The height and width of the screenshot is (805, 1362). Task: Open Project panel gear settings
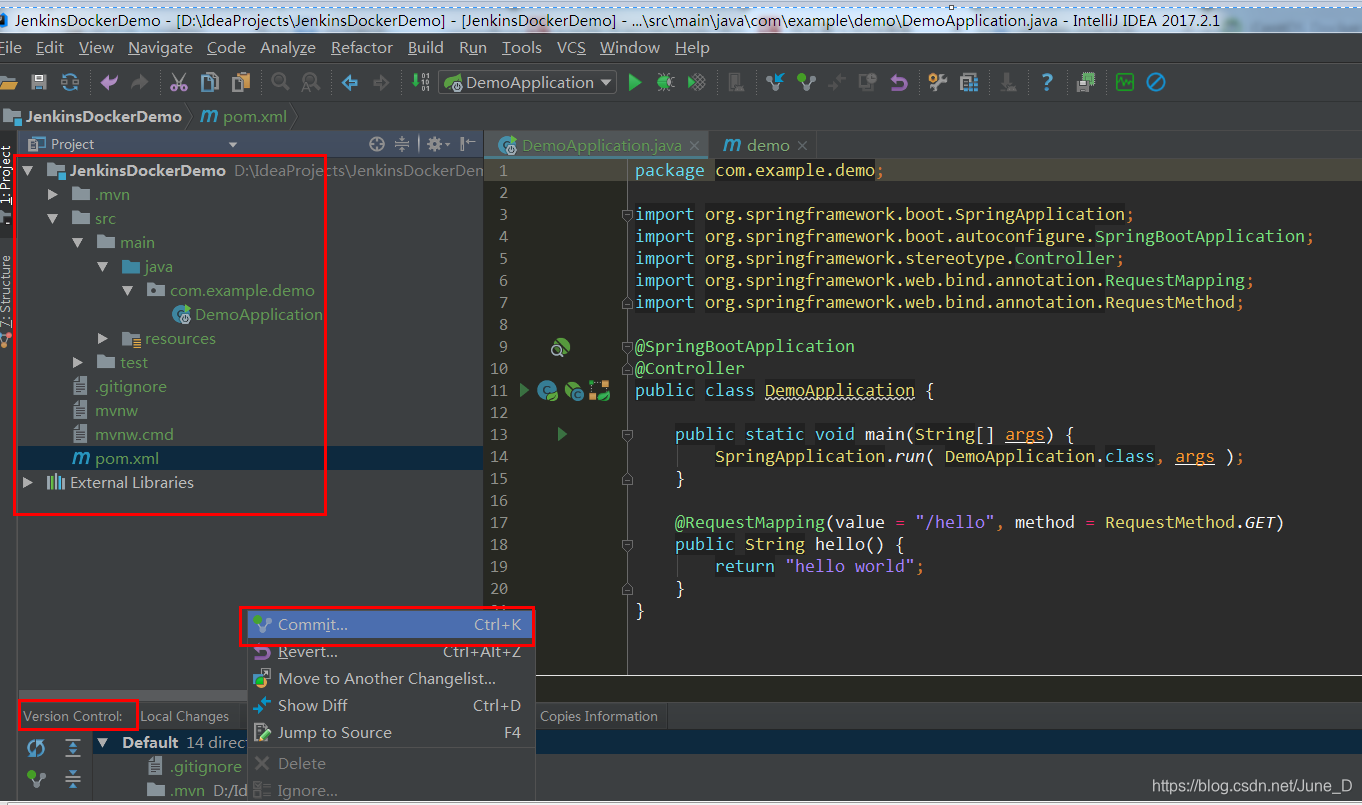tap(437, 144)
